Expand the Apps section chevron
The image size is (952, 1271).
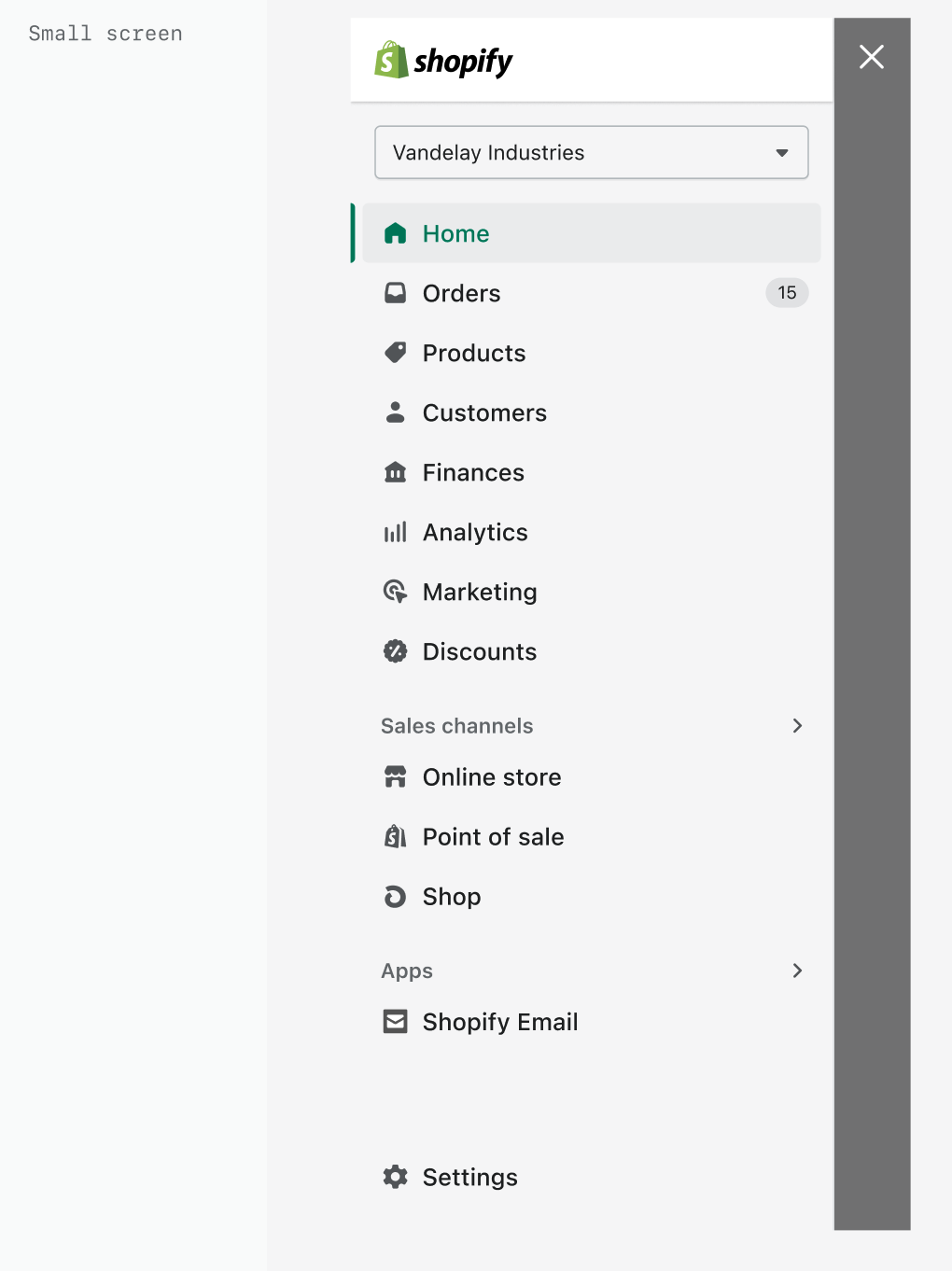797,971
